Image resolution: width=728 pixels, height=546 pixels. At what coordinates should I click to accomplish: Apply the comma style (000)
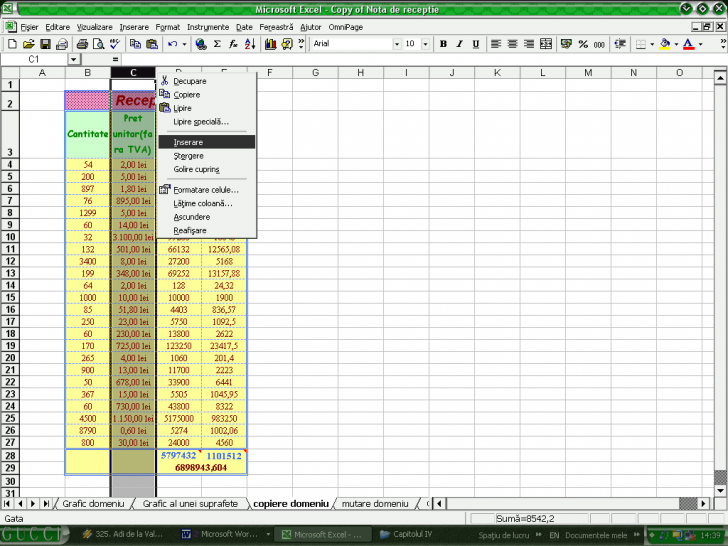pos(599,44)
